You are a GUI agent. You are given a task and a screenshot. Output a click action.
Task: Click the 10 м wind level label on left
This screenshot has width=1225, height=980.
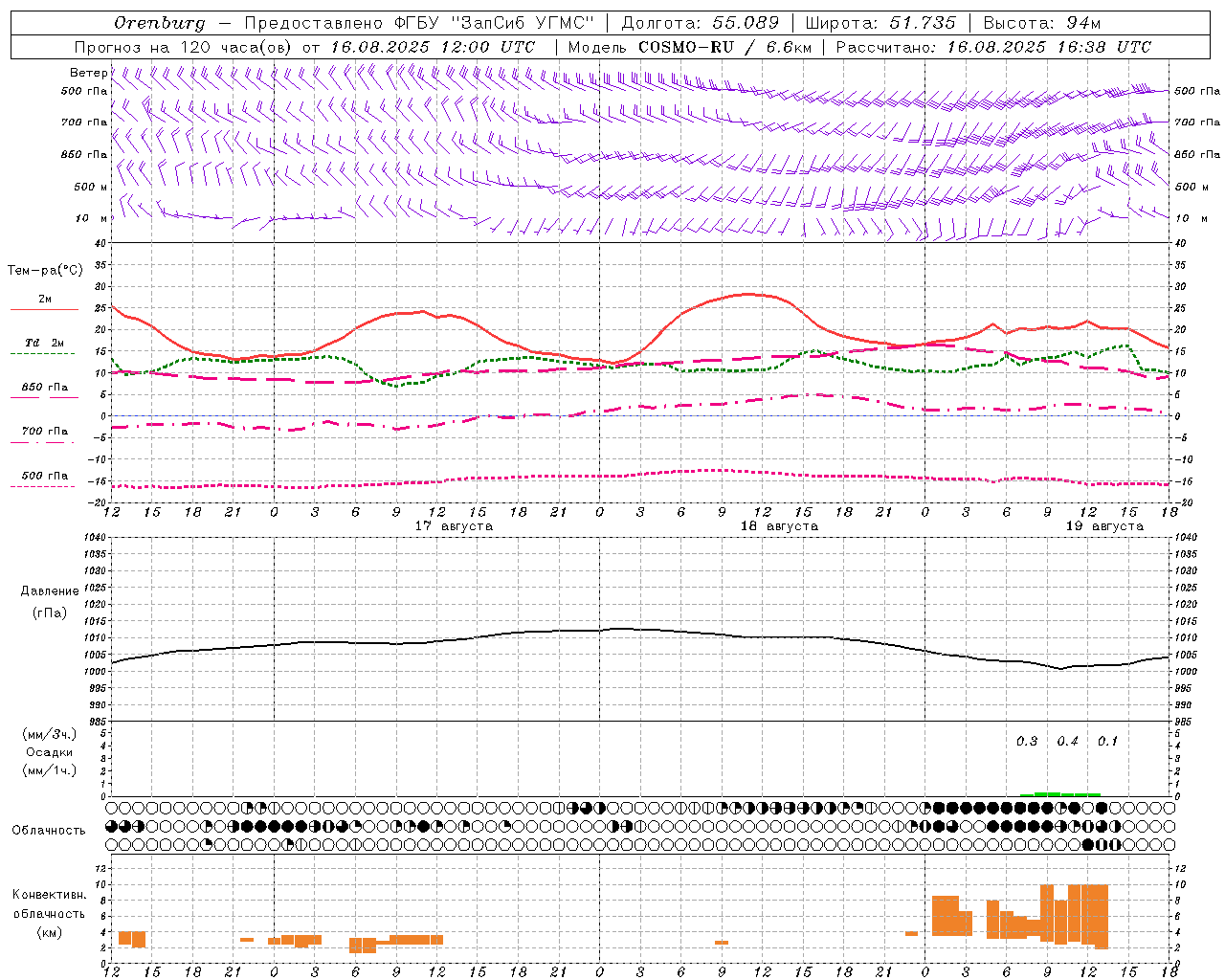pos(92,218)
